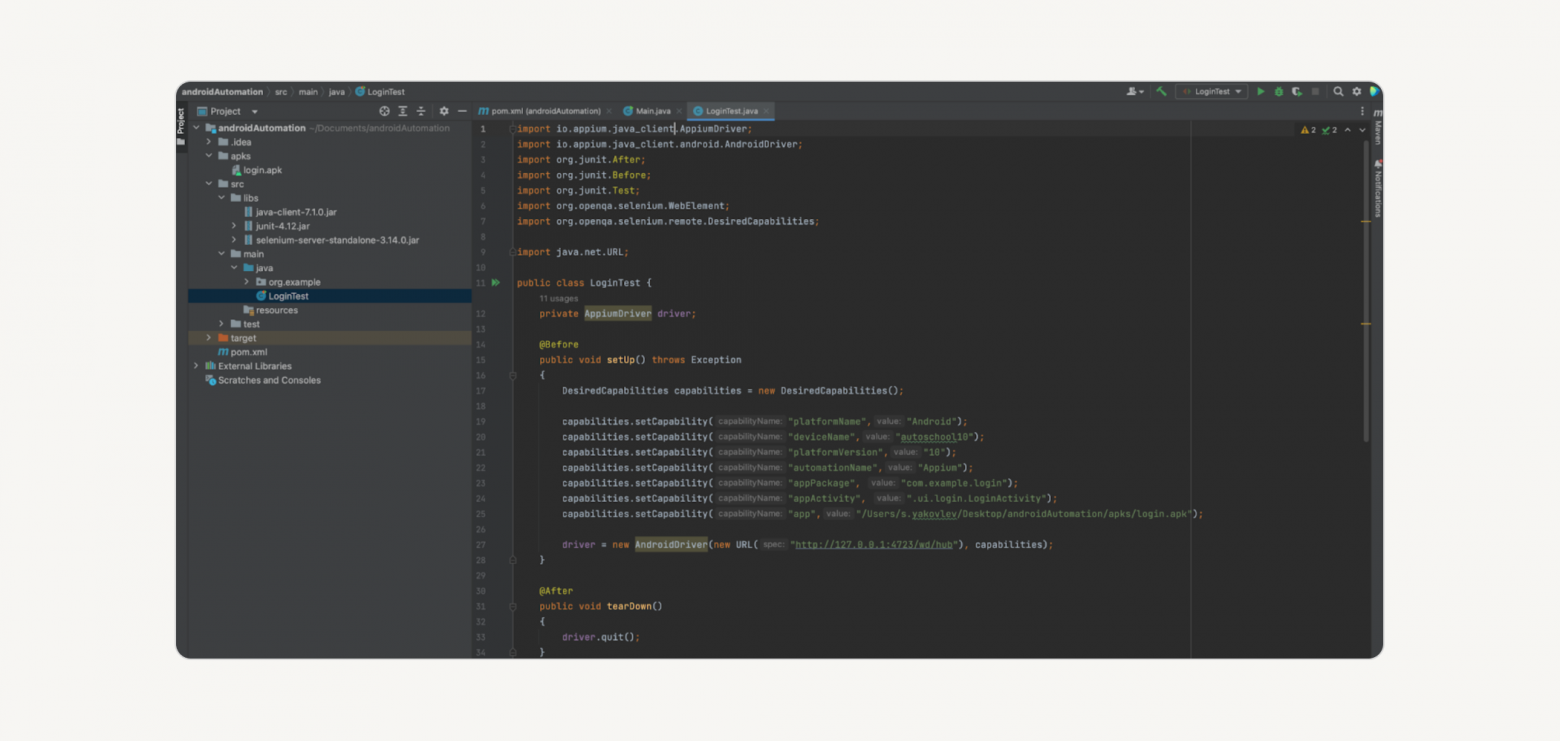Fold setUp method body at line 16
Viewport: 1560px width, 741px height.
point(513,376)
